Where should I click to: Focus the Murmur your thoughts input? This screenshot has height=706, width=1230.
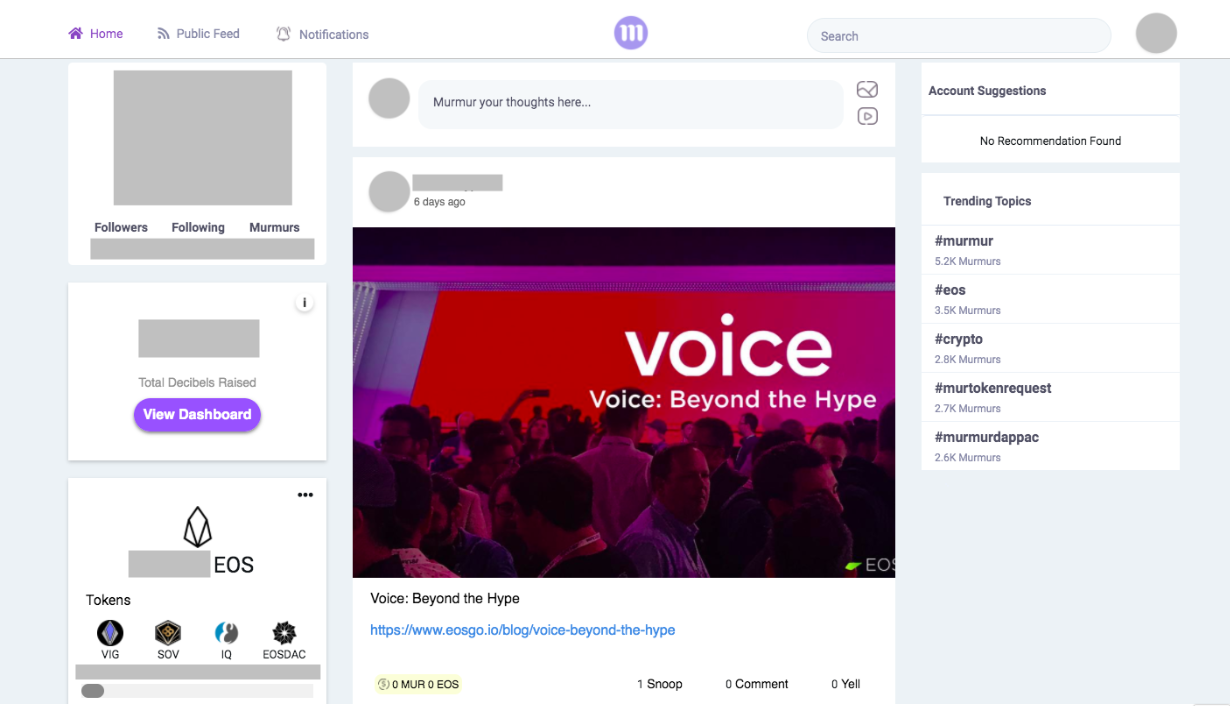(x=631, y=103)
